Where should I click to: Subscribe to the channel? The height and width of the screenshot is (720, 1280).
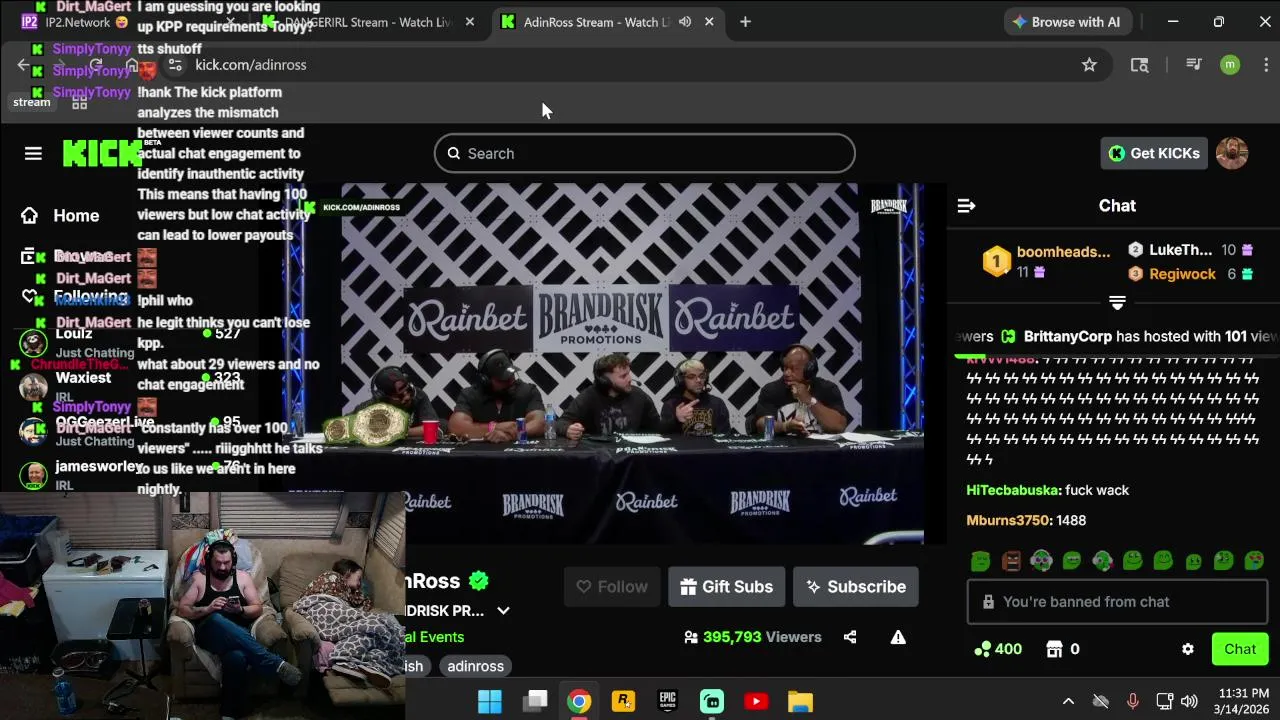[x=856, y=587]
